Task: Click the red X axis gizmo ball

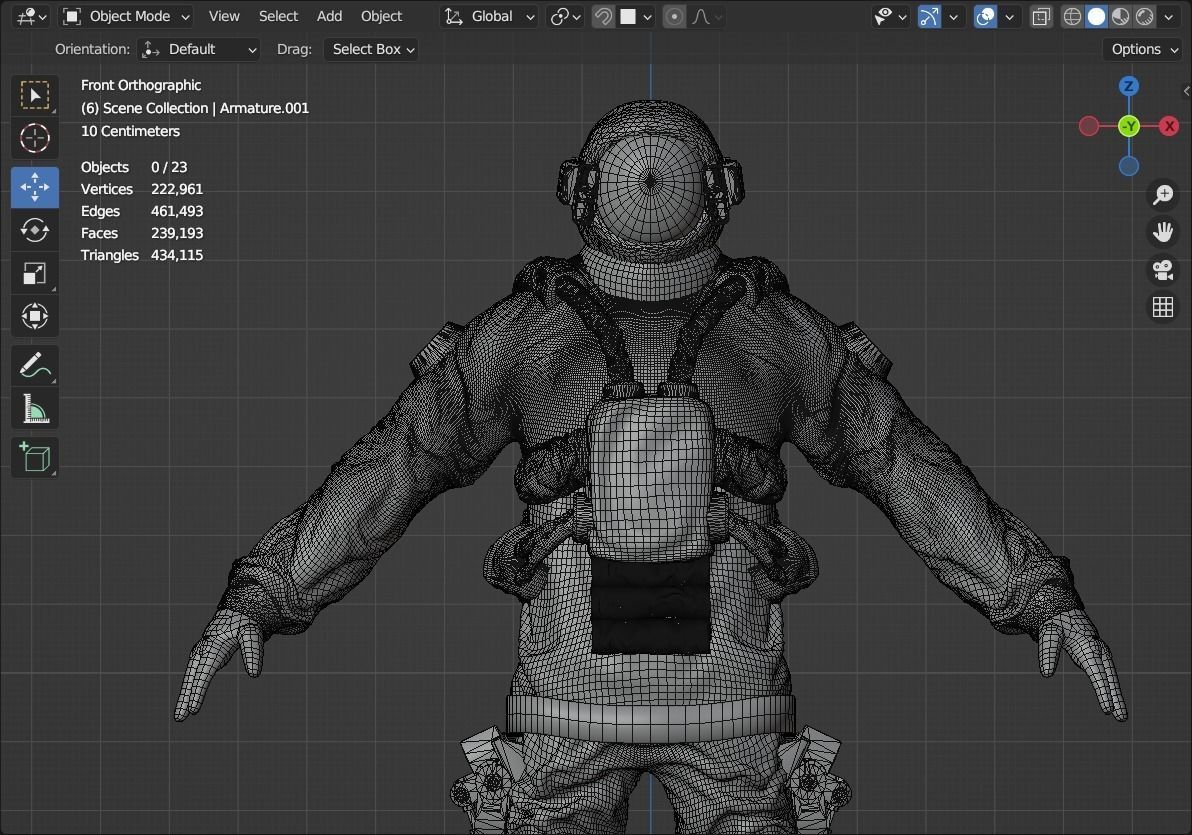Action: [1169, 126]
